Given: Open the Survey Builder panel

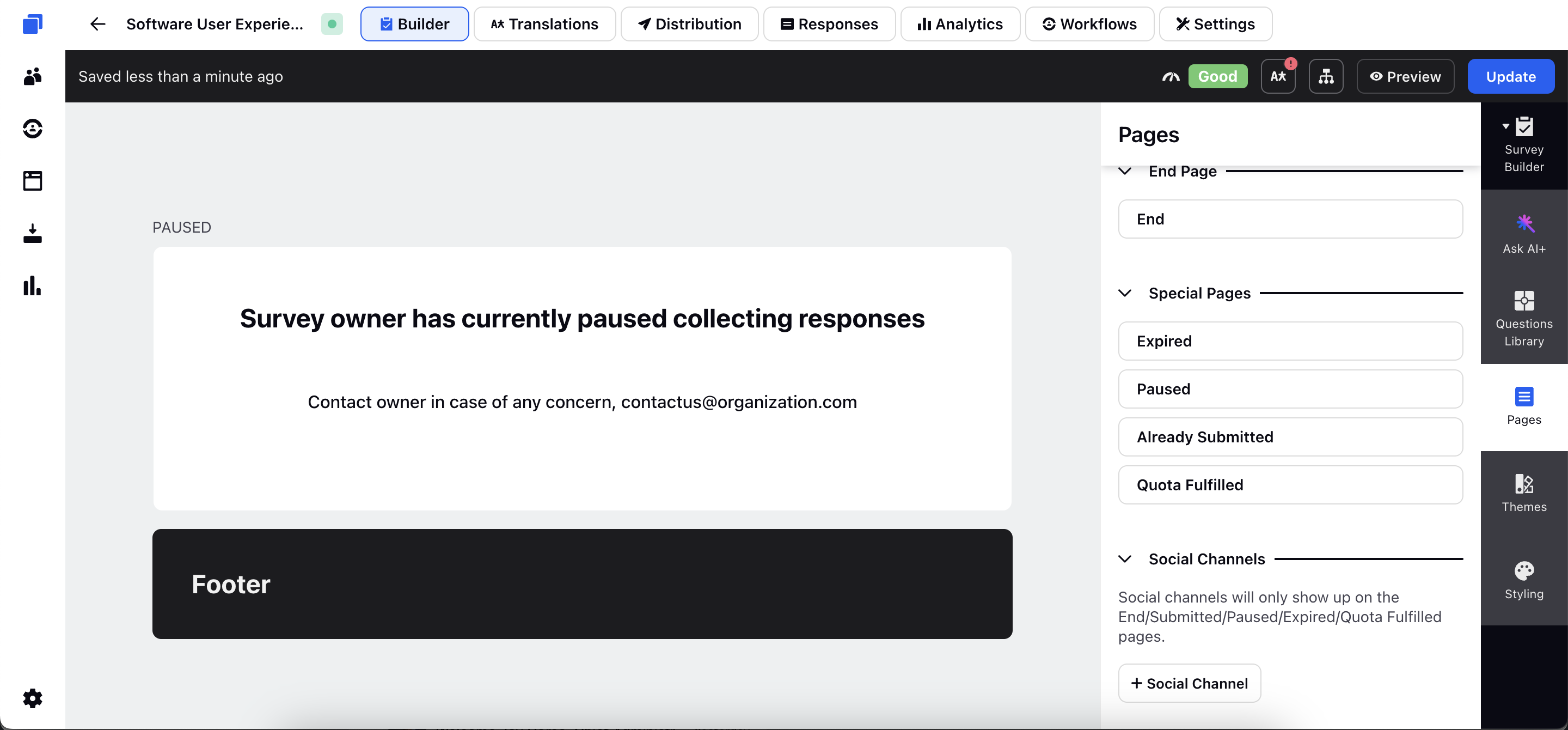Looking at the screenshot, I should pyautogui.click(x=1523, y=145).
